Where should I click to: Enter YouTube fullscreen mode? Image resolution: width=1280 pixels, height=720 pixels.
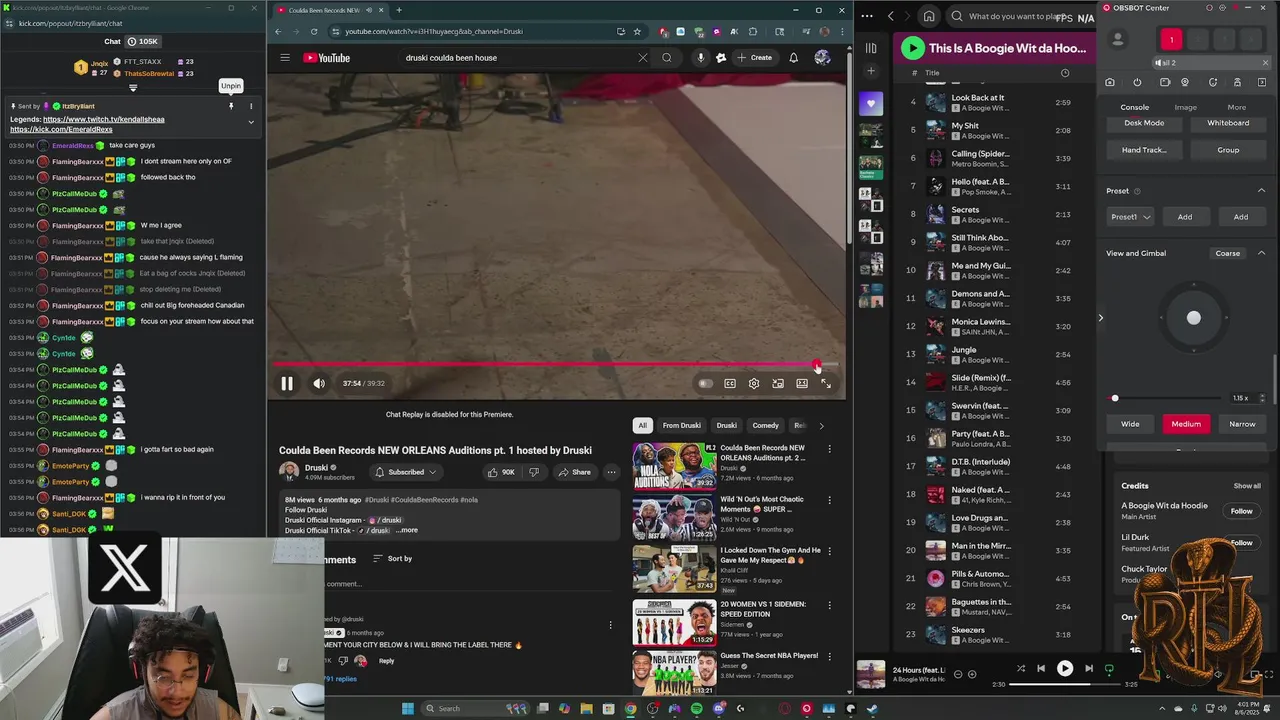pos(826,383)
